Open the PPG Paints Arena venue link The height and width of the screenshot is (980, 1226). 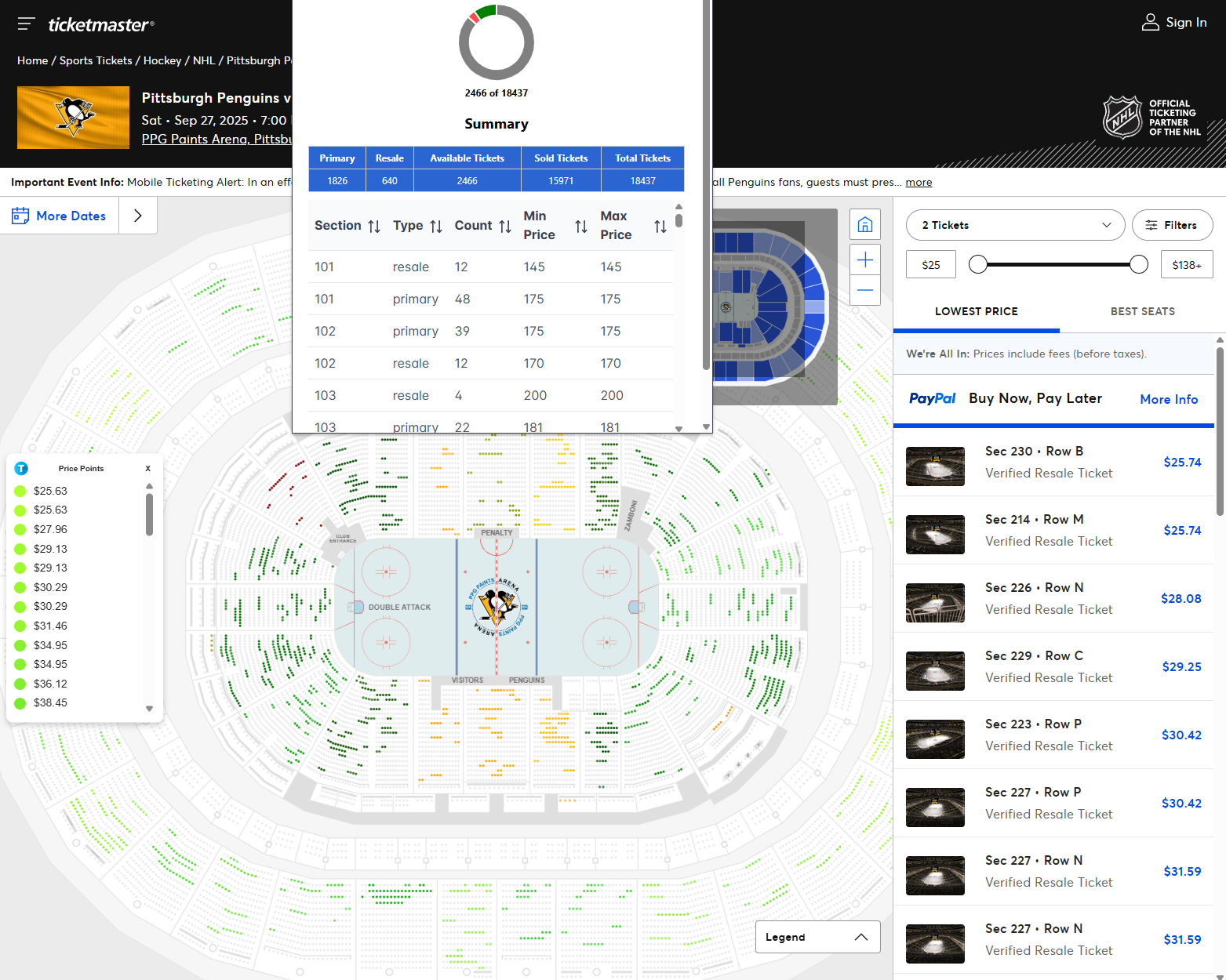[x=217, y=139]
